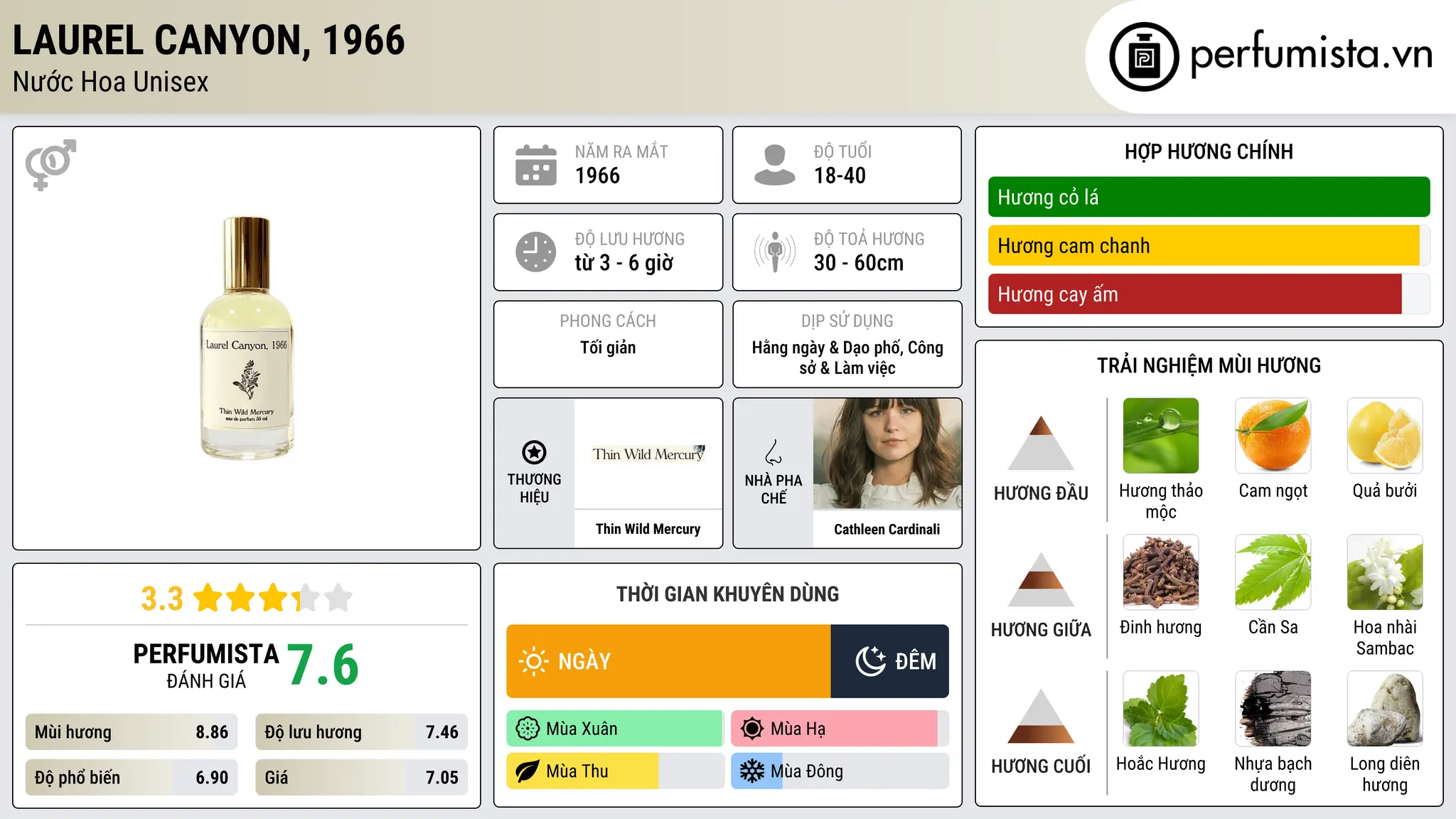The image size is (1456, 819).
Task: Open the Thin Wild Mercury brand logo
Action: point(648,454)
